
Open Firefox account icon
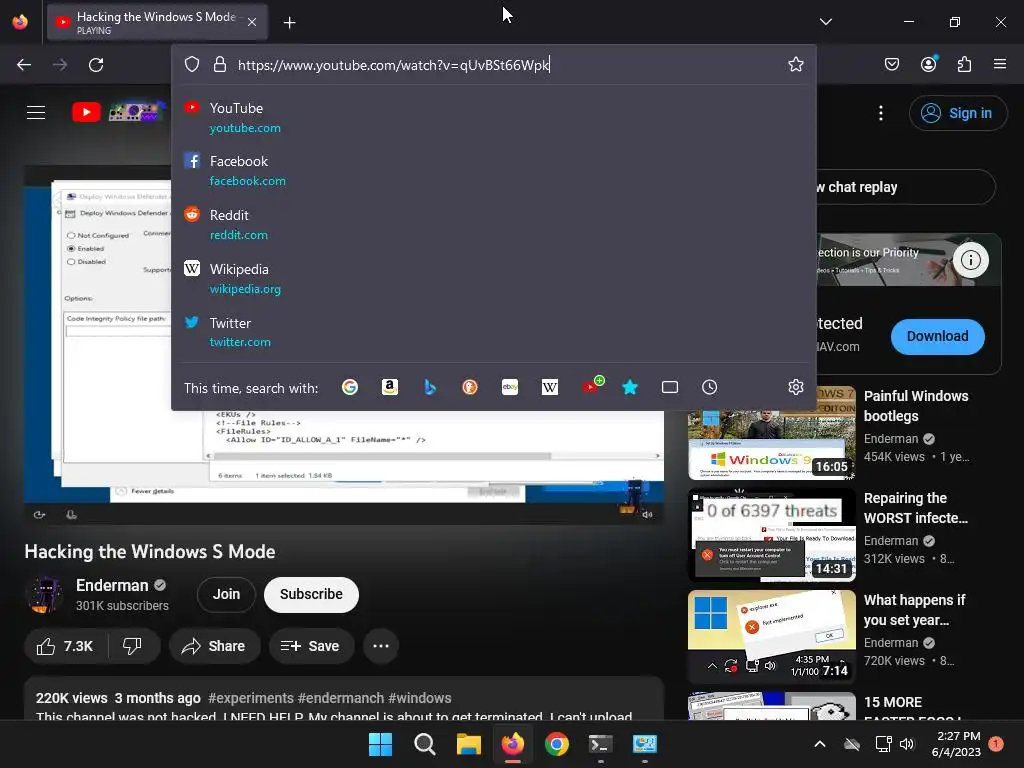click(x=928, y=64)
